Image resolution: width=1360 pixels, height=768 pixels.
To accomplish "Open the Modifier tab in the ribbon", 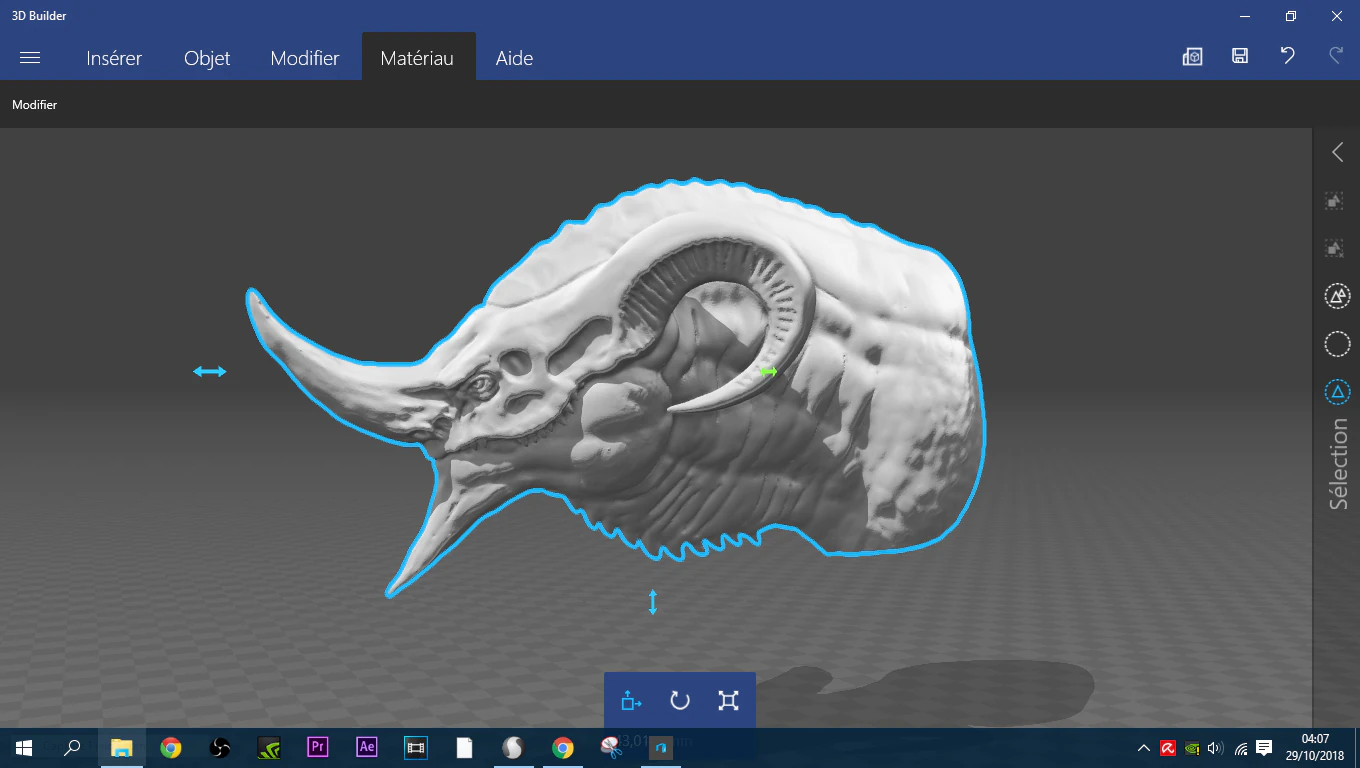I will (x=305, y=58).
